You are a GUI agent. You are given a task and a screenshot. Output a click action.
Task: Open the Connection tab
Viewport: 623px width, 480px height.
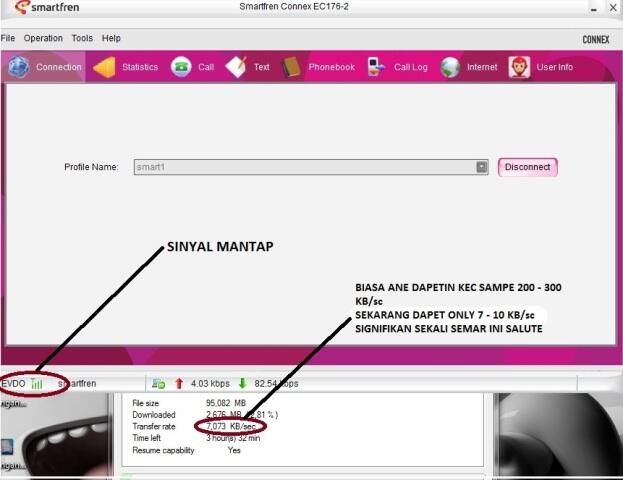[x=44, y=67]
